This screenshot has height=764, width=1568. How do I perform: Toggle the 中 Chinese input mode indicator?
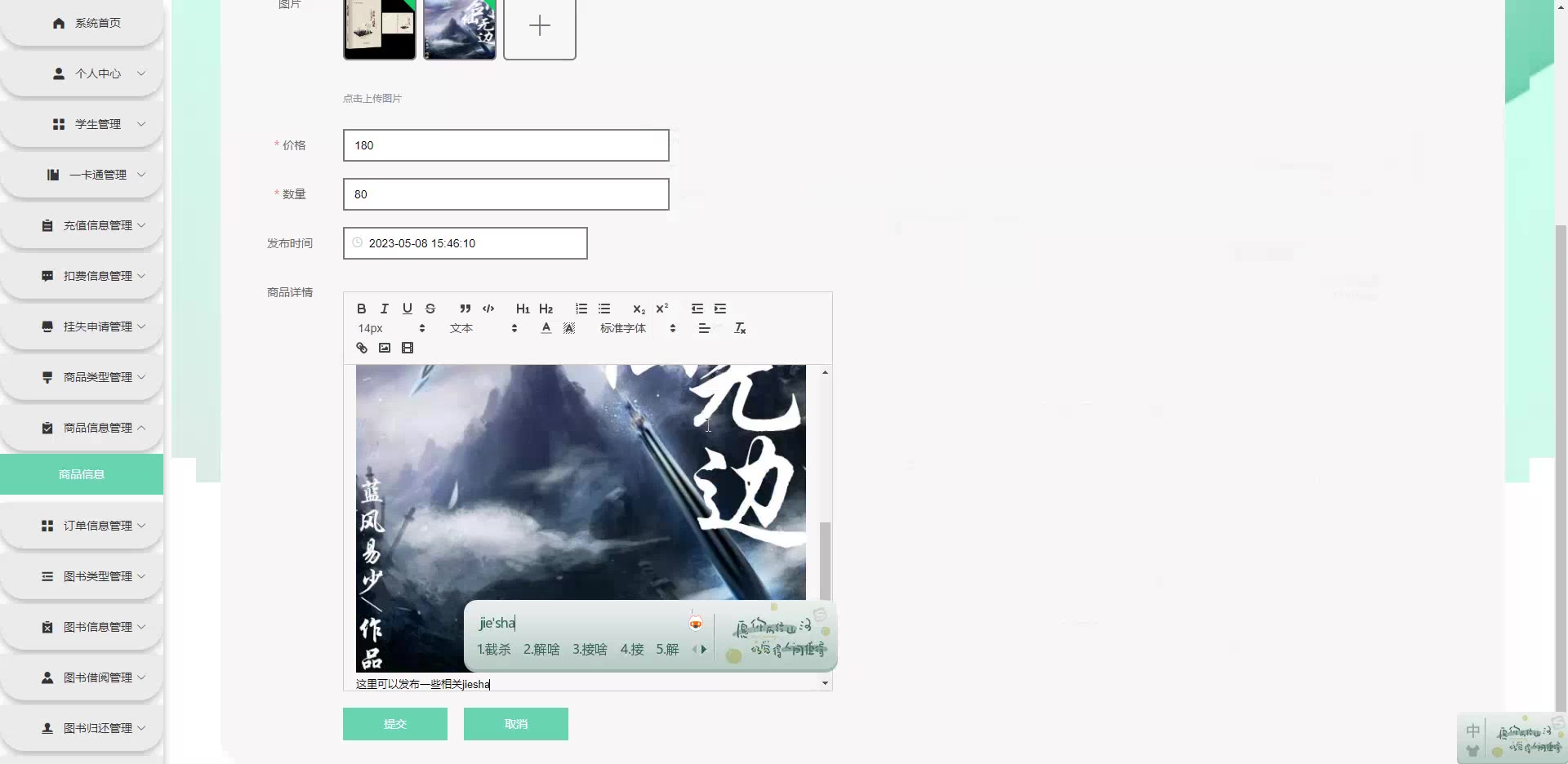1472,731
